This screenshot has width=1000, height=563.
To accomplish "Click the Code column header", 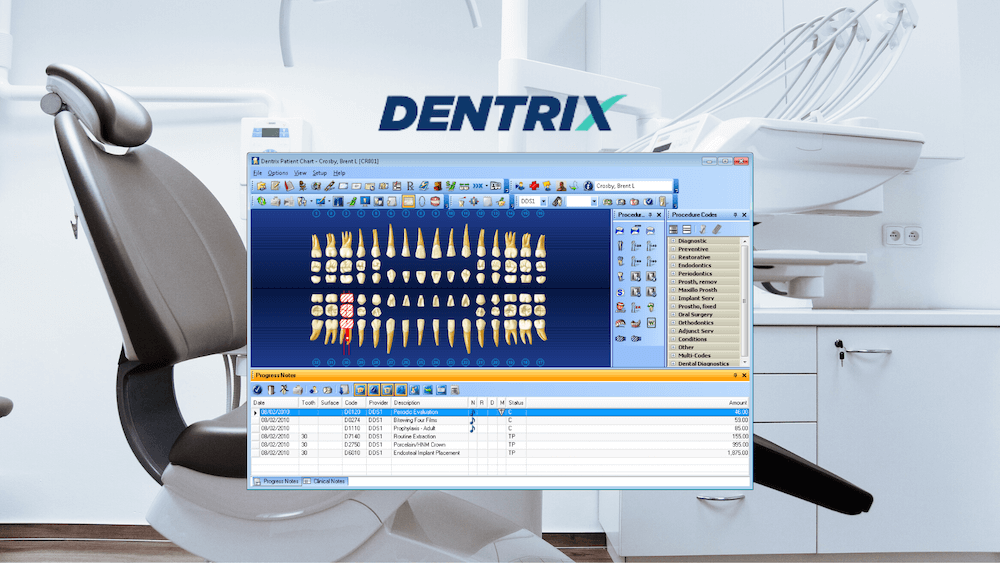I will [x=354, y=403].
